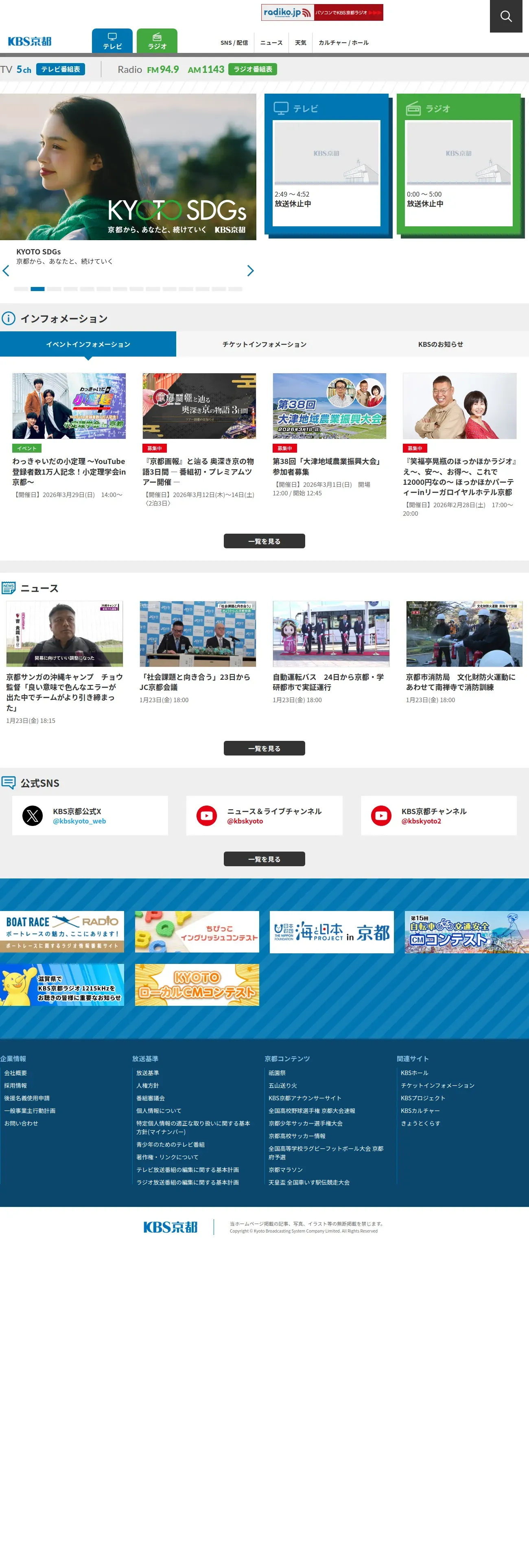Open きょうとくらす footer link
This screenshot has width=529, height=1568.
[x=421, y=1123]
